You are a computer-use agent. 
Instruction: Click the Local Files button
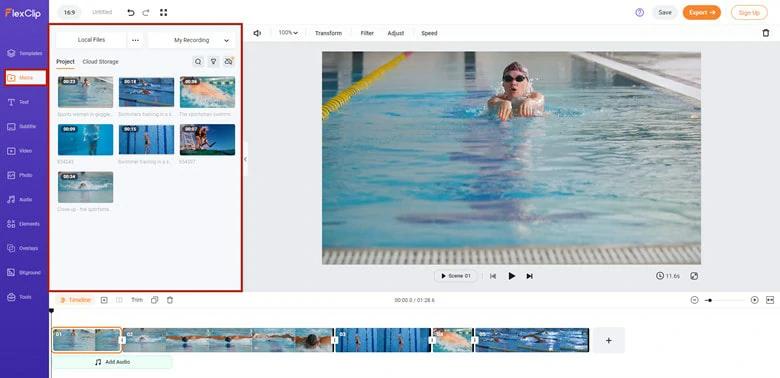pos(91,40)
